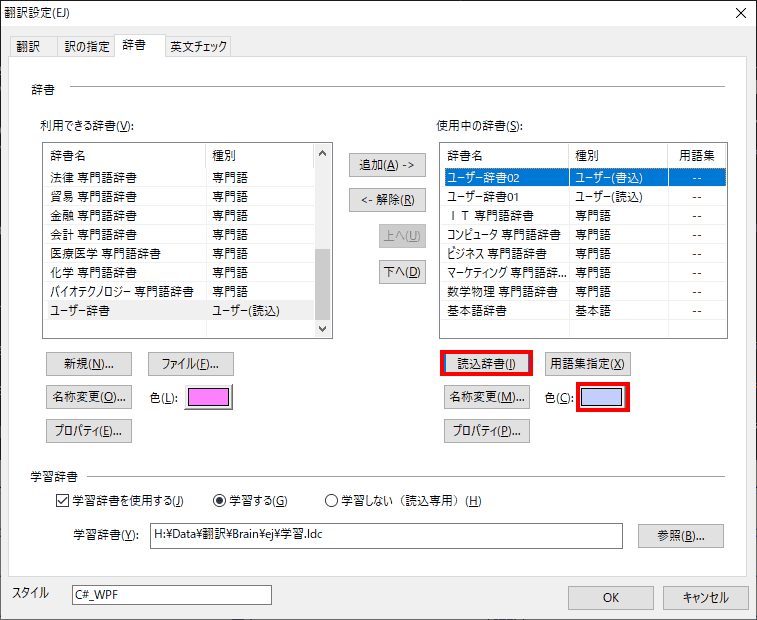Image resolution: width=757 pixels, height=620 pixels.
Task: Click 名称変更(O)... under available dictionaries
Action: (89, 397)
